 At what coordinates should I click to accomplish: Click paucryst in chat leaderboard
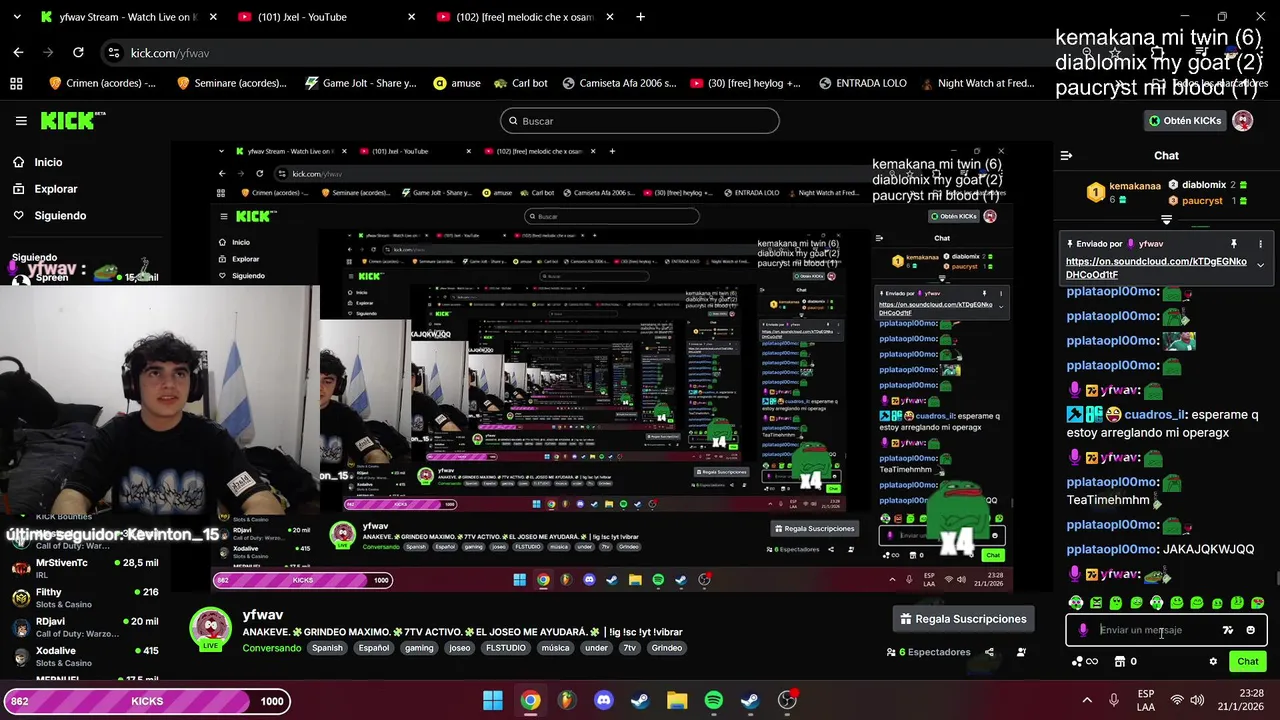click(1202, 201)
